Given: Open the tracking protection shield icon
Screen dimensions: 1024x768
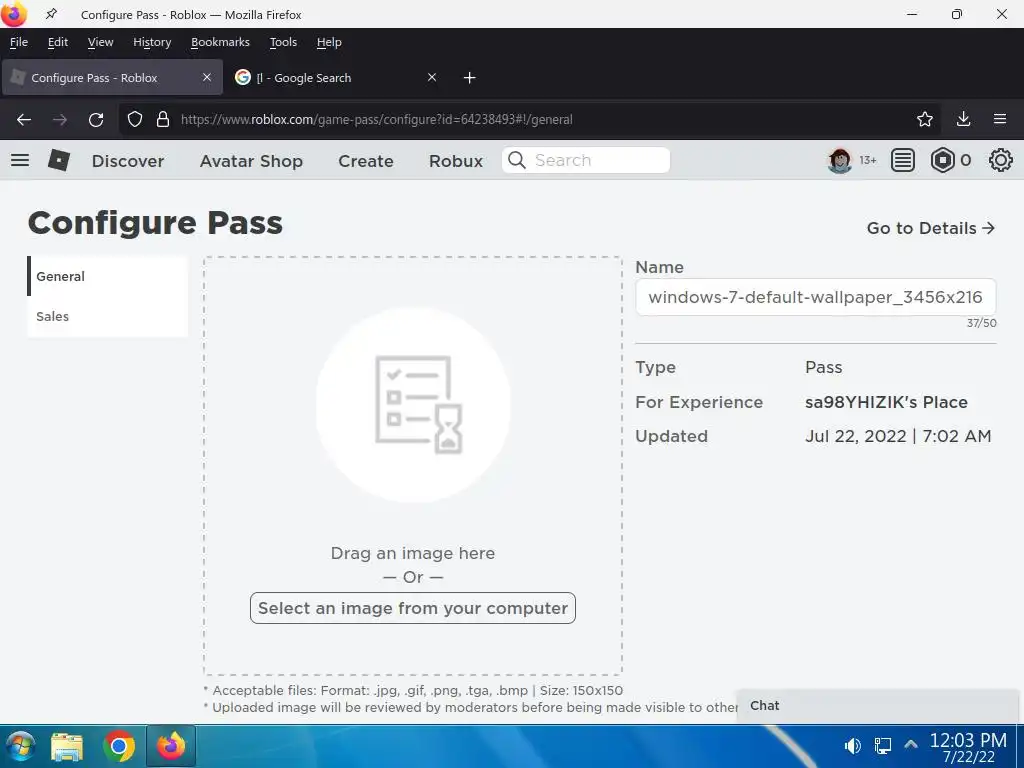Looking at the screenshot, I should 135,120.
